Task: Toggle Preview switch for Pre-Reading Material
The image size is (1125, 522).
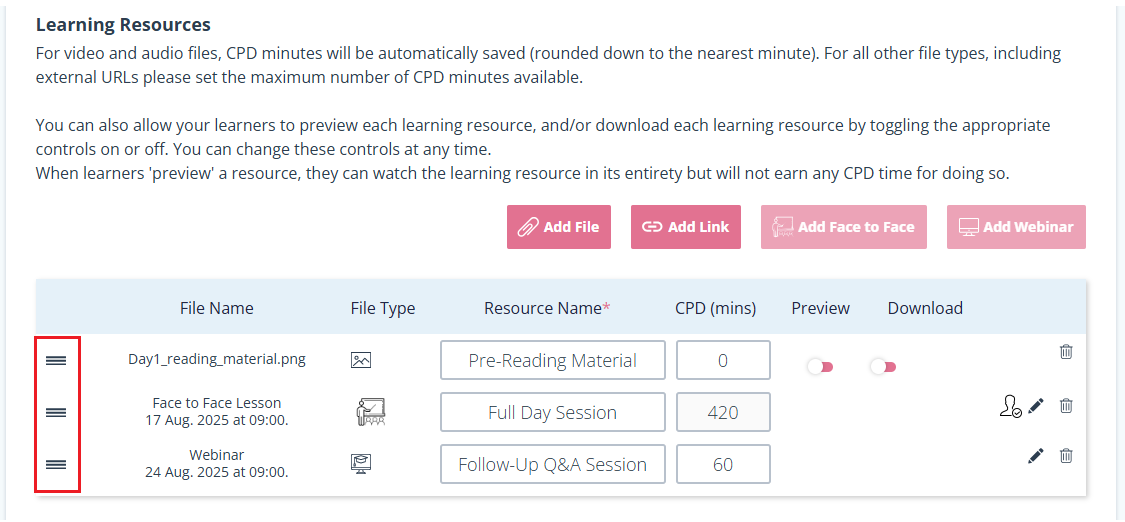Action: [820, 367]
